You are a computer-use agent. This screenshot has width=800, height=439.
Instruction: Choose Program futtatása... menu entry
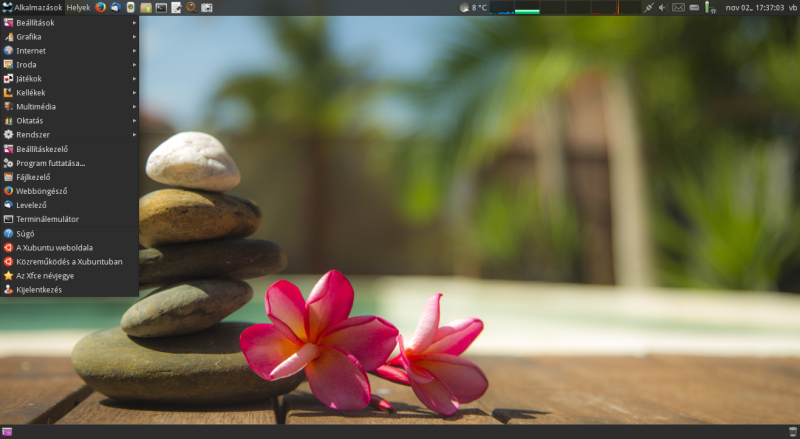[69, 163]
